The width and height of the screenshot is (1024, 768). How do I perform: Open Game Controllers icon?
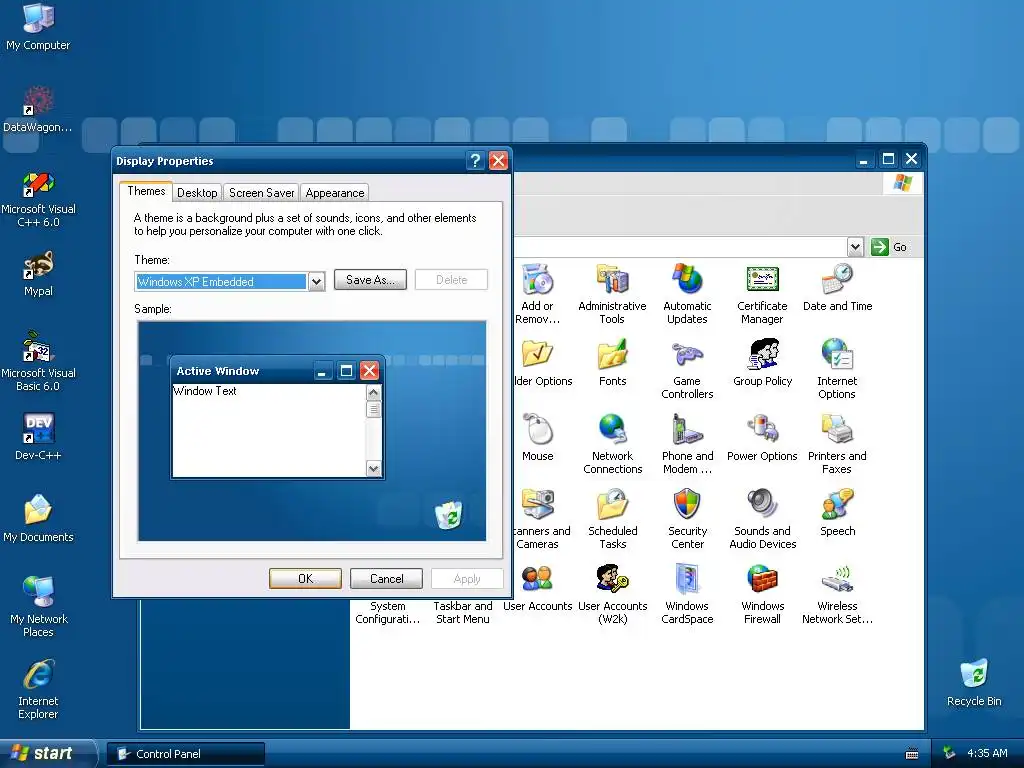[687, 355]
